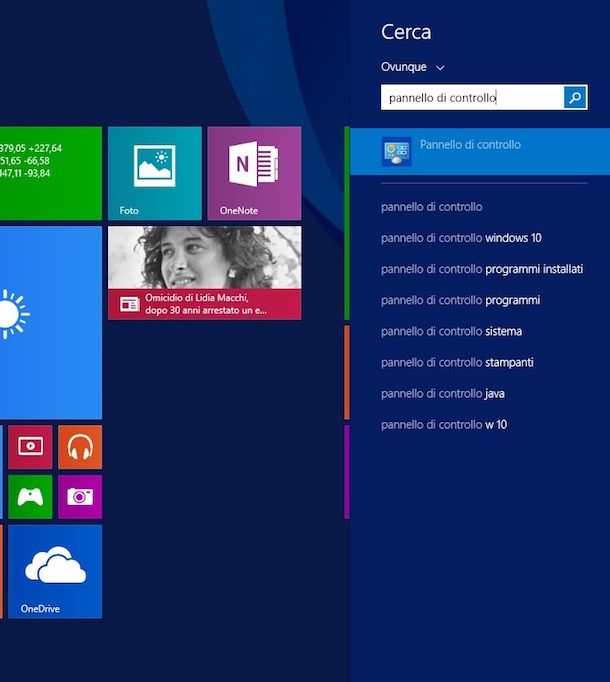Open the purple Camera tile
The width and height of the screenshot is (610, 682).
pyautogui.click(x=80, y=497)
